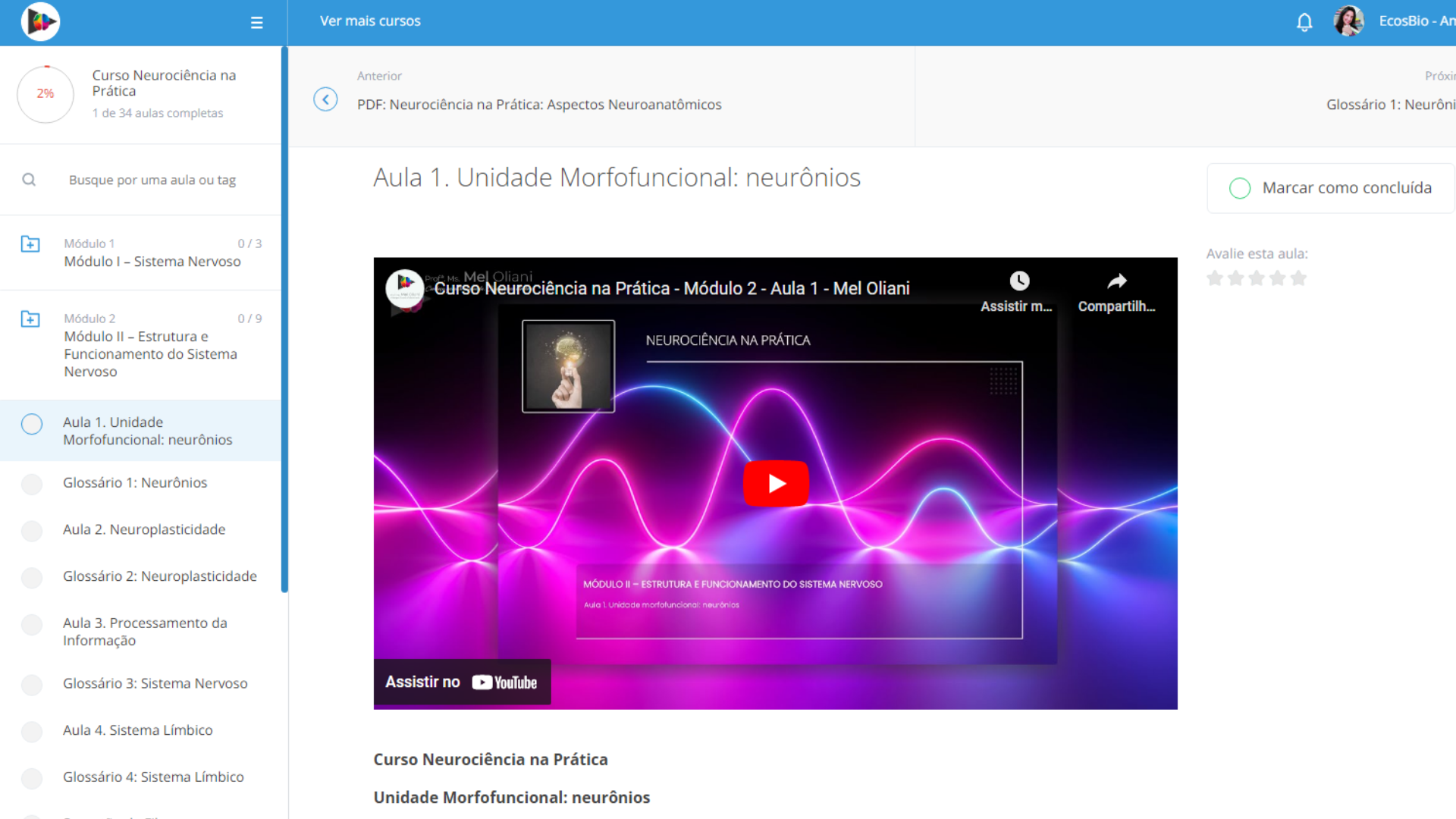Open previous PDF Neurociência na Prática link
The image size is (1456, 819).
539,105
